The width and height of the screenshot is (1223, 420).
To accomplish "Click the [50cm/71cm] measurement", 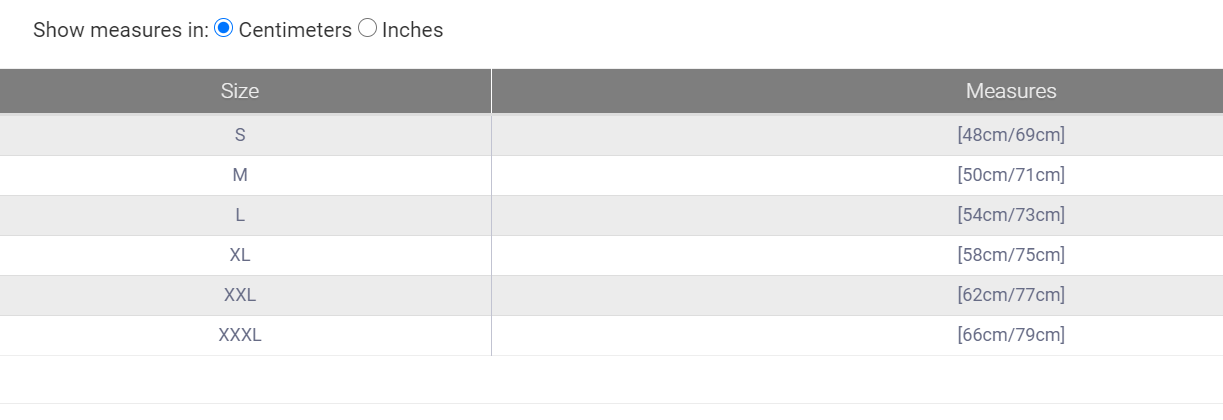I will pos(1011,175).
